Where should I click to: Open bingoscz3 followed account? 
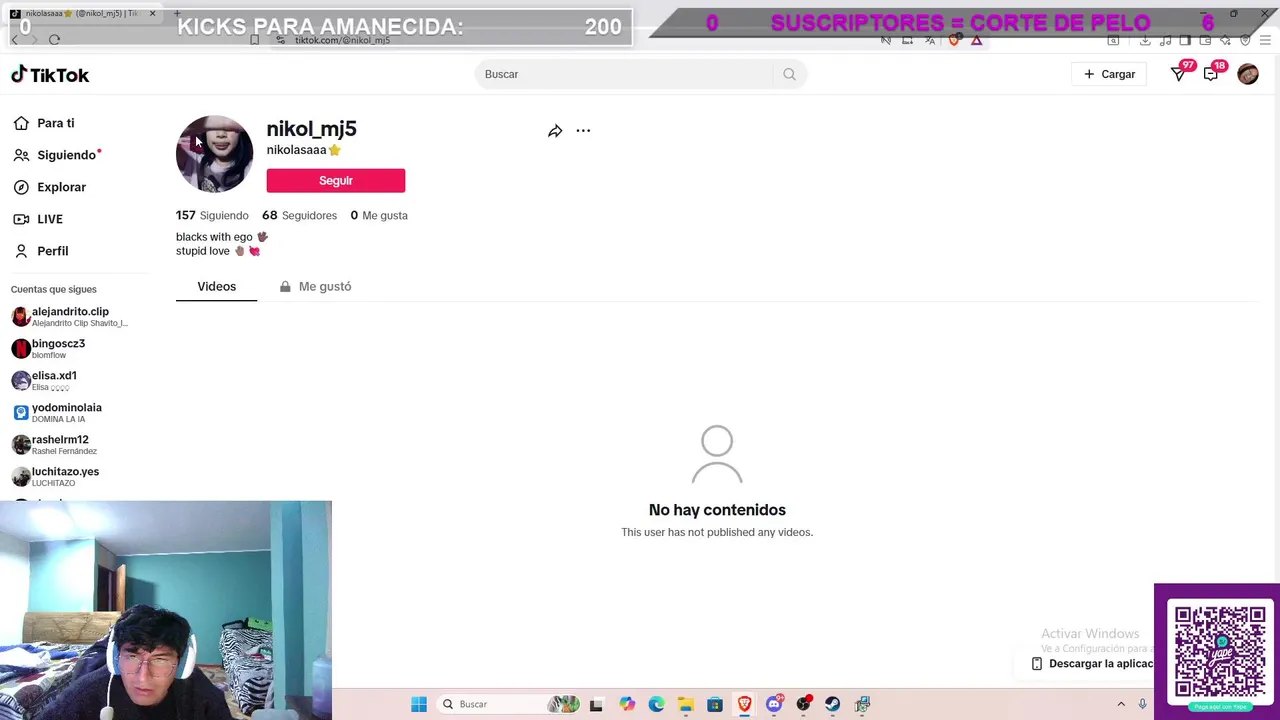click(48, 348)
